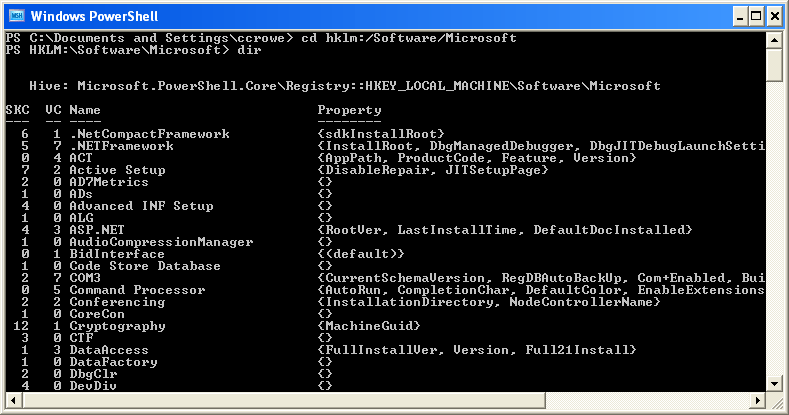Image resolution: width=789 pixels, height=415 pixels.
Task: Click the Windows PowerShell title text
Action: point(95,17)
